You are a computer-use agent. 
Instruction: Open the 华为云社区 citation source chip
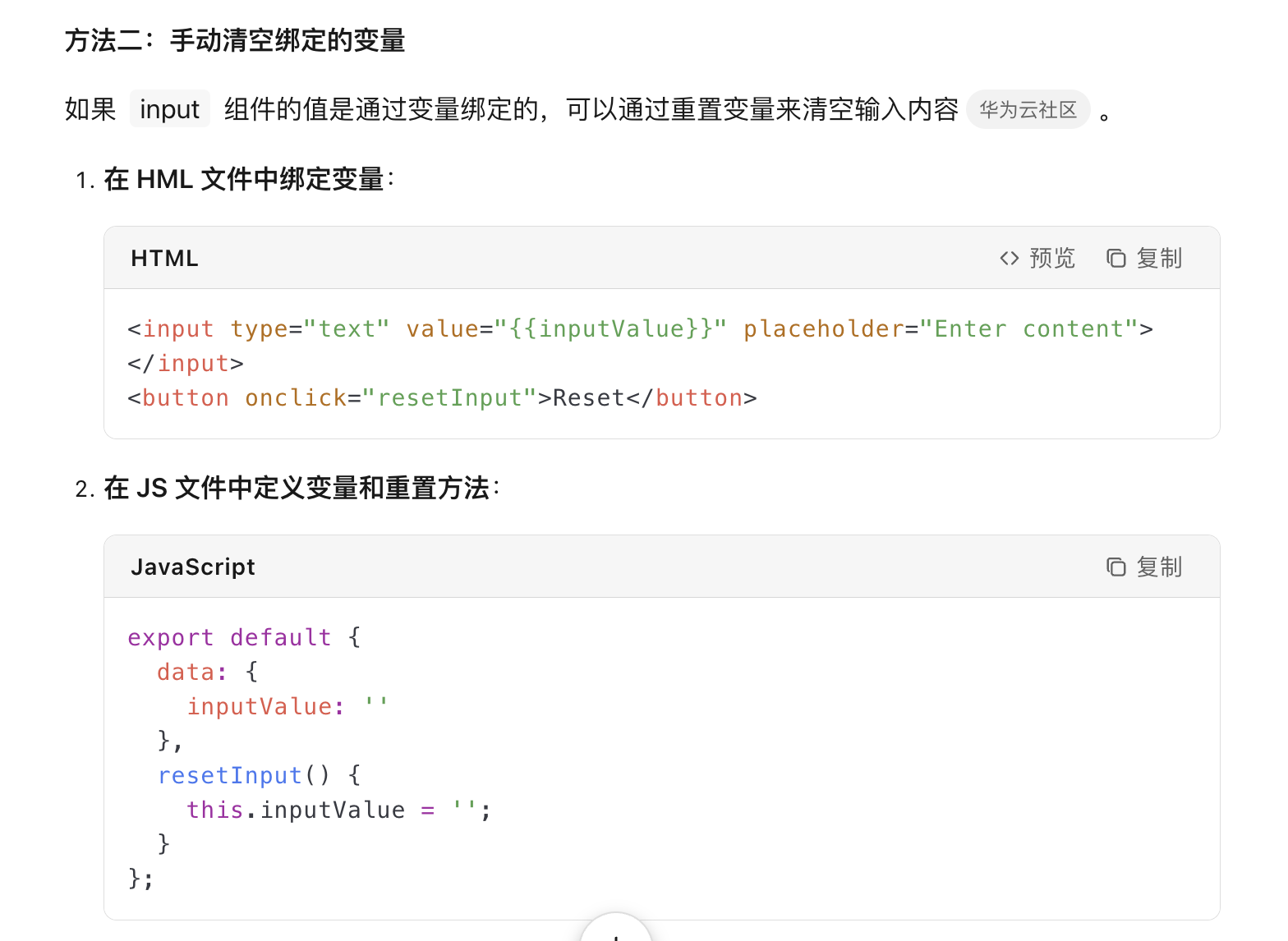click(x=1028, y=109)
